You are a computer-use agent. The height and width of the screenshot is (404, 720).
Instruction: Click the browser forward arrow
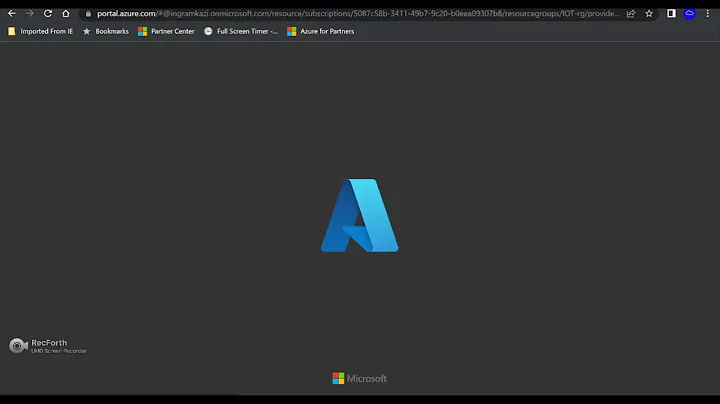[29, 13]
